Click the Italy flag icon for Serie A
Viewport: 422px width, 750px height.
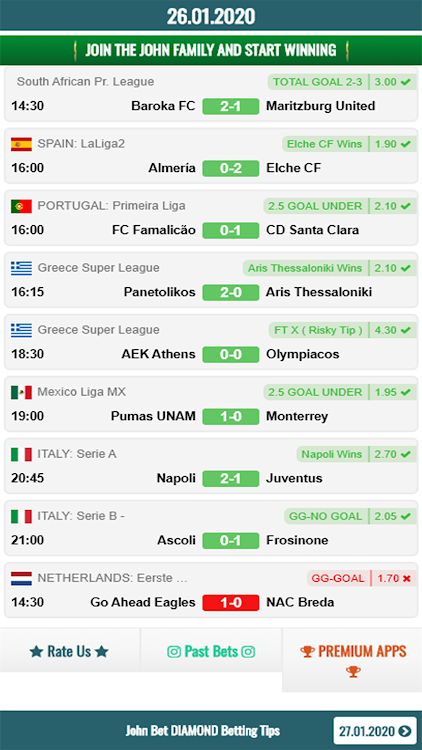pos(22,454)
